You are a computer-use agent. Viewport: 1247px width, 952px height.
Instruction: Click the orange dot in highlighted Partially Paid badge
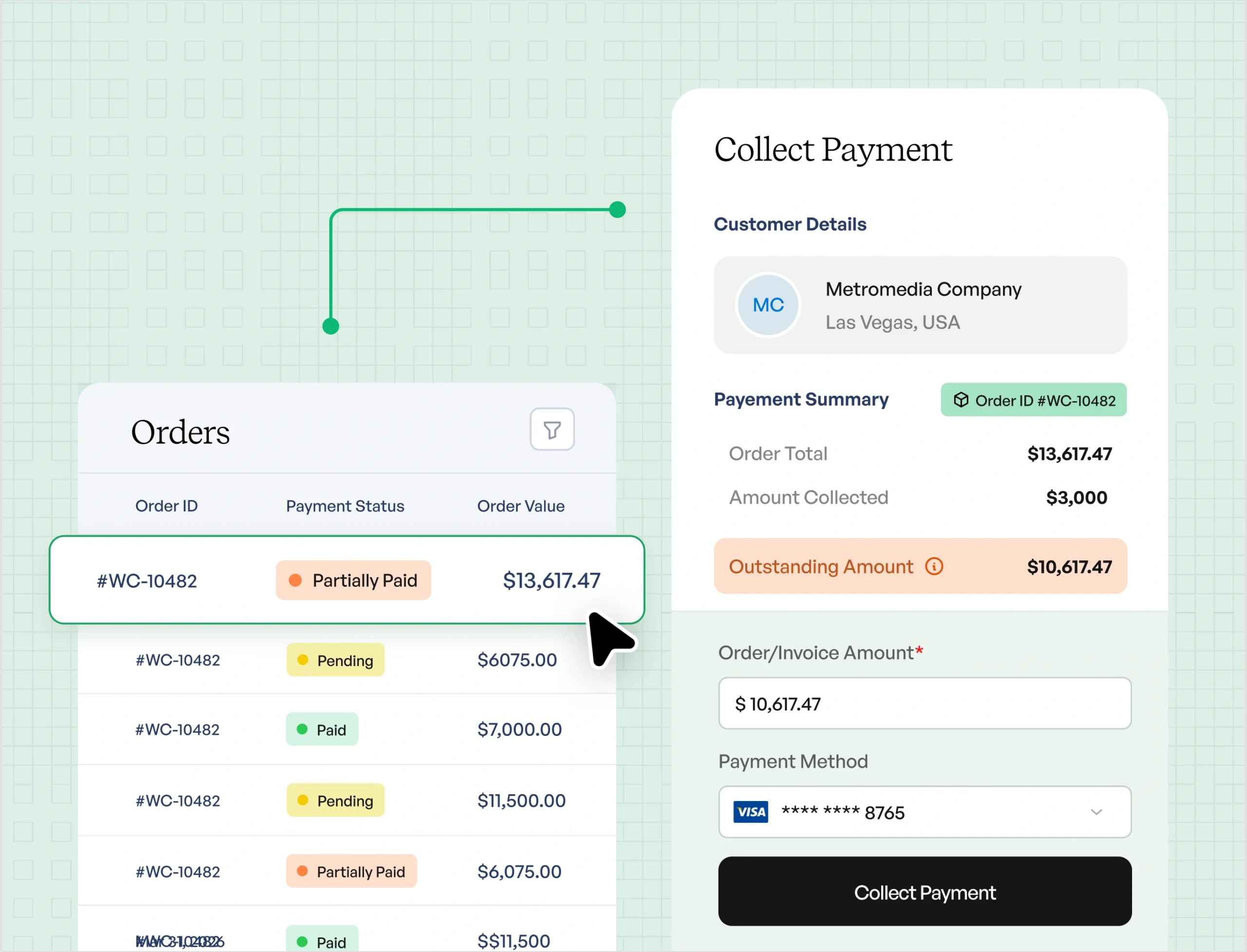295,579
